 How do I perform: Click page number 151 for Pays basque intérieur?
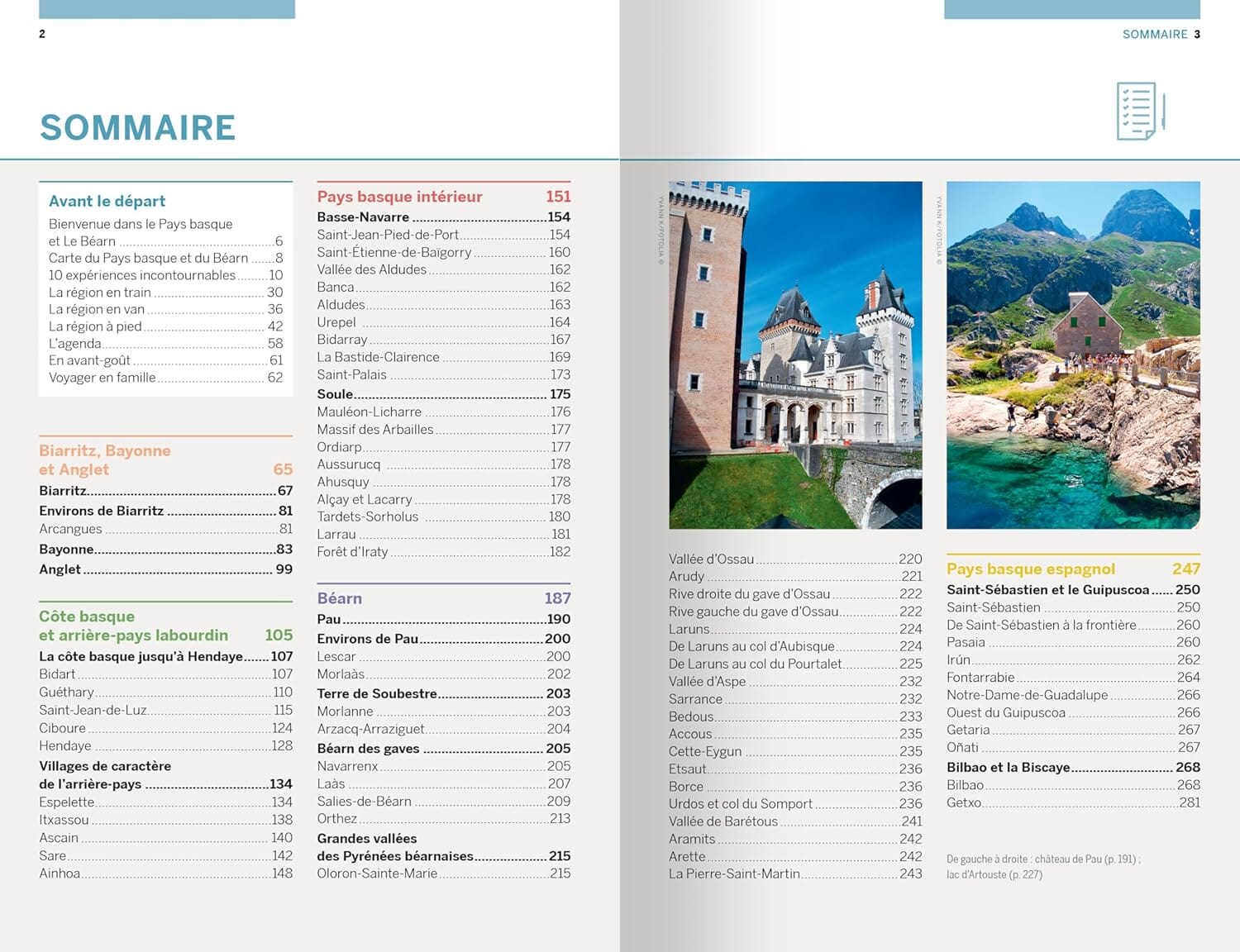tap(559, 197)
